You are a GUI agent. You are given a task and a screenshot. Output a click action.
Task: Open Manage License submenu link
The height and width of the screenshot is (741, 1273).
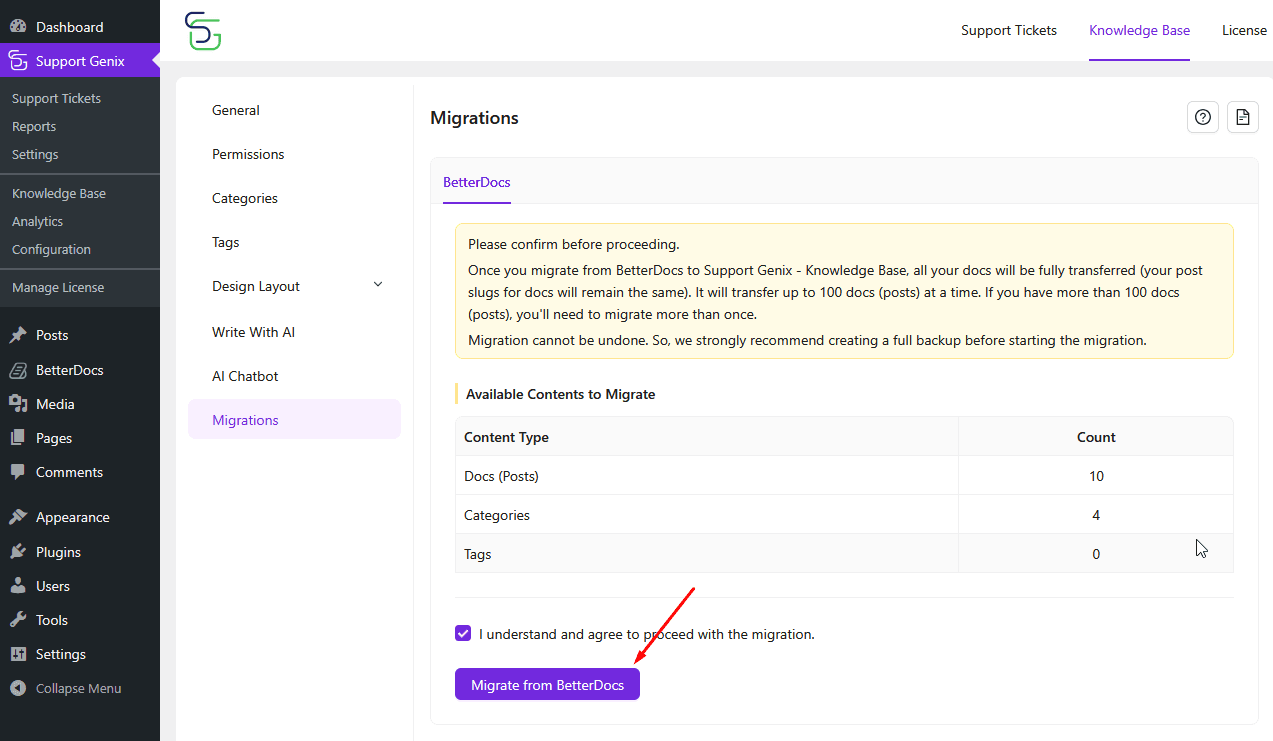58,287
